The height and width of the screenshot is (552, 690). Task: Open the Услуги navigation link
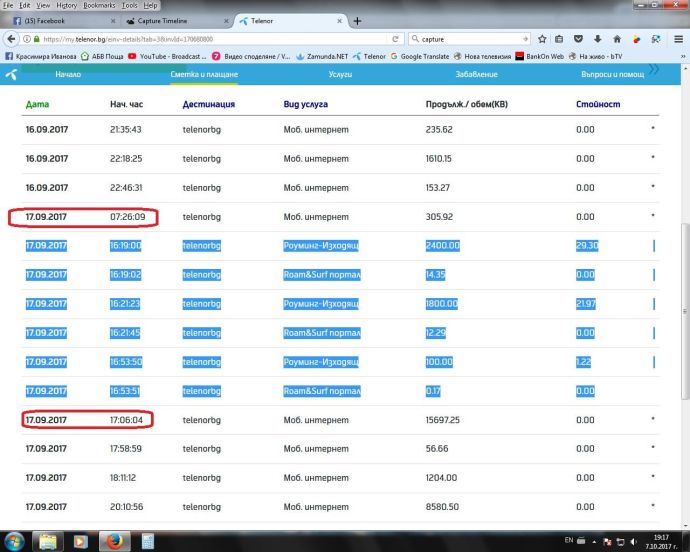340,74
